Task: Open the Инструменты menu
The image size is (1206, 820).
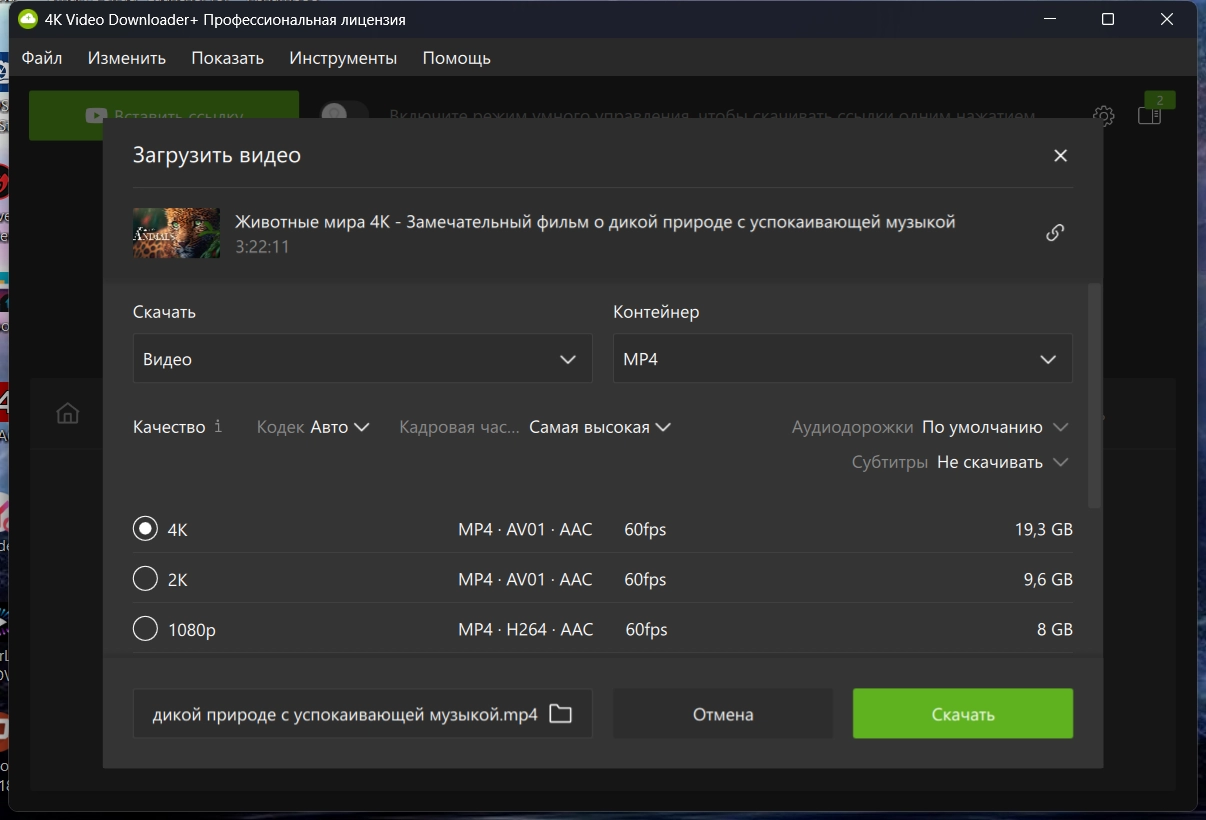Action: (x=343, y=58)
